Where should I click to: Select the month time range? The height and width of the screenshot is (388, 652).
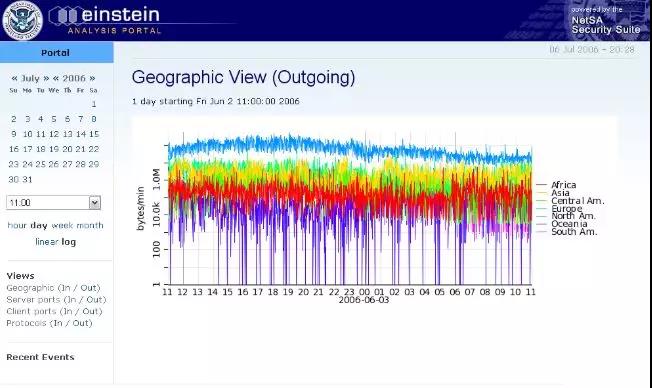click(90, 225)
